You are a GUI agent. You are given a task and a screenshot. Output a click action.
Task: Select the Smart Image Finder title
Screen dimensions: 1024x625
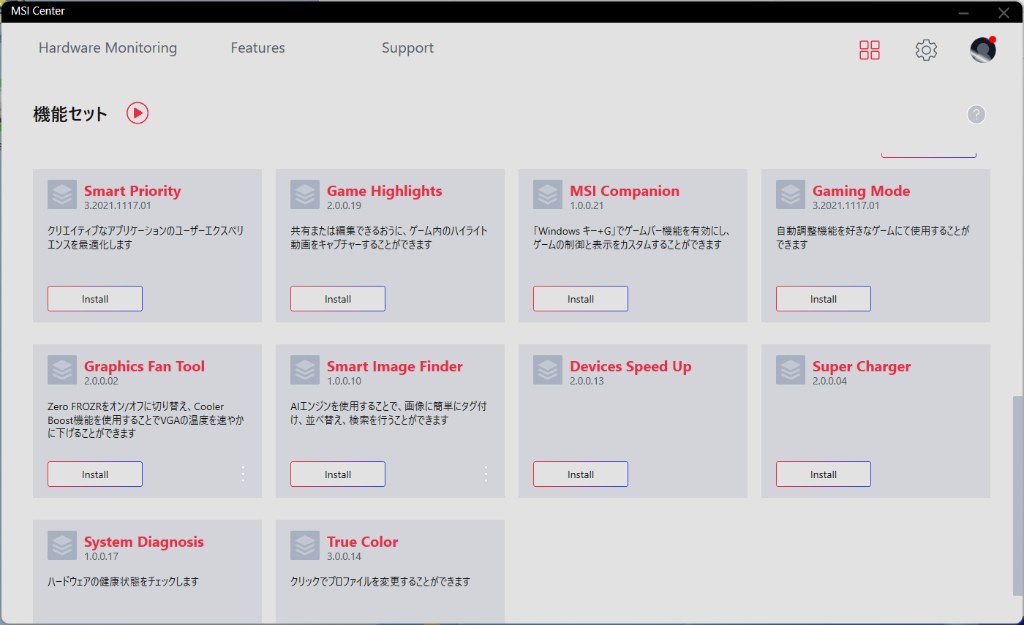pos(394,366)
